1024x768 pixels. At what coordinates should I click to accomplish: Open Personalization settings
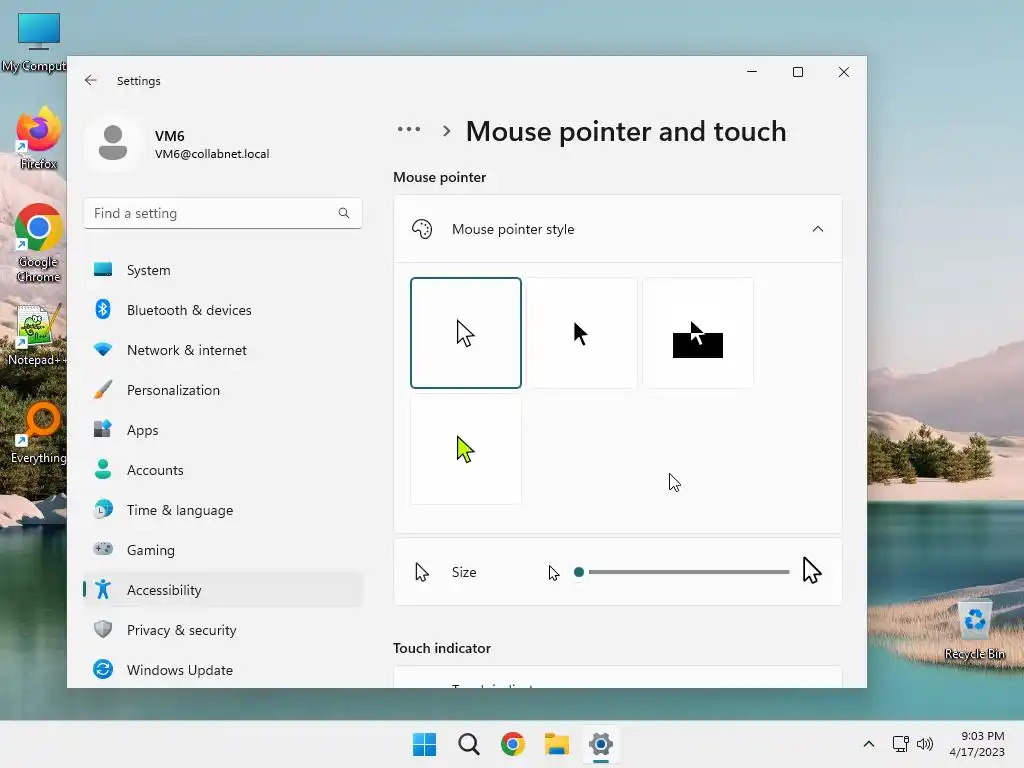pyautogui.click(x=223, y=390)
